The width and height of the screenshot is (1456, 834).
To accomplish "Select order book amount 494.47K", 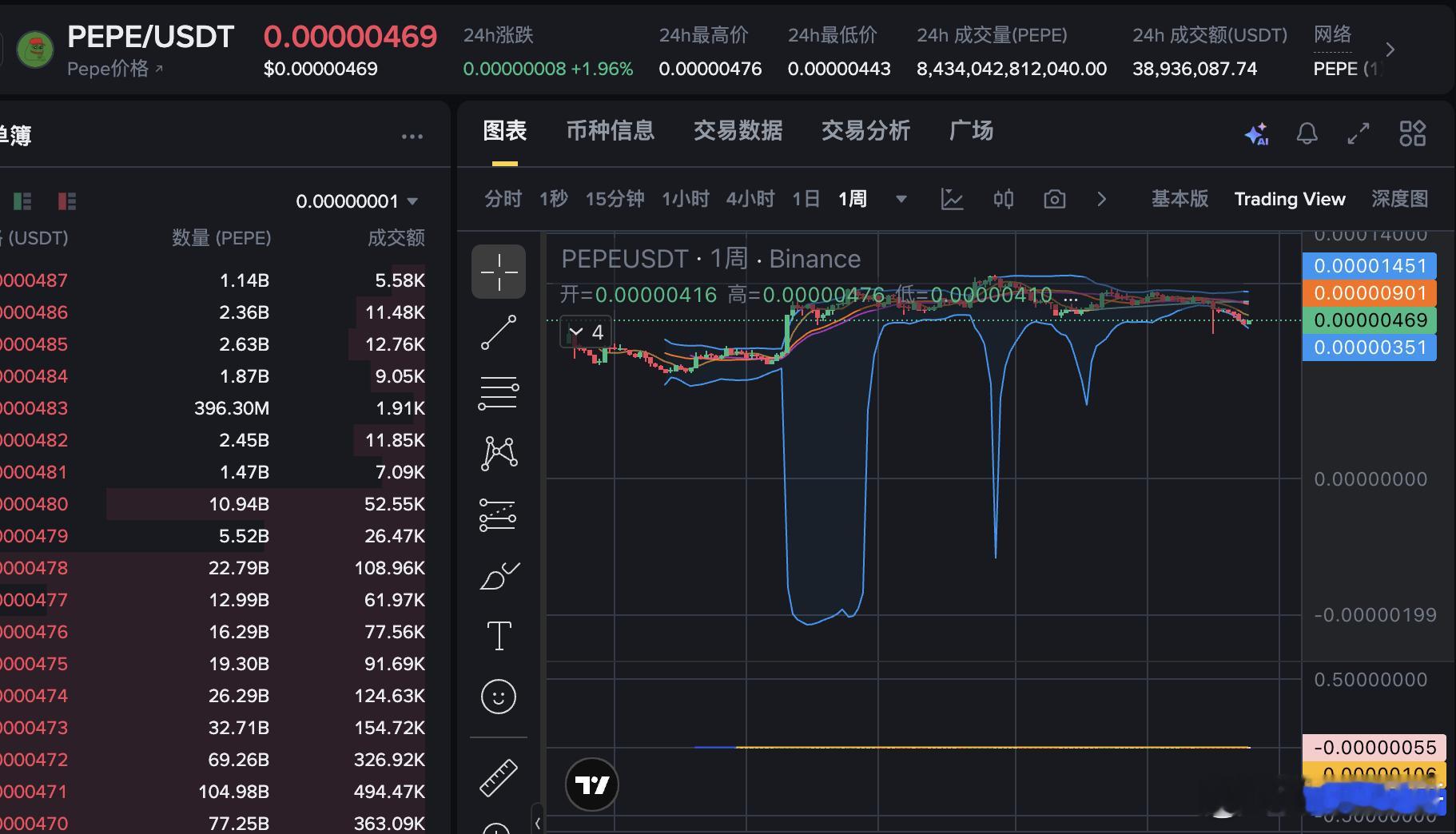I will 390,792.
